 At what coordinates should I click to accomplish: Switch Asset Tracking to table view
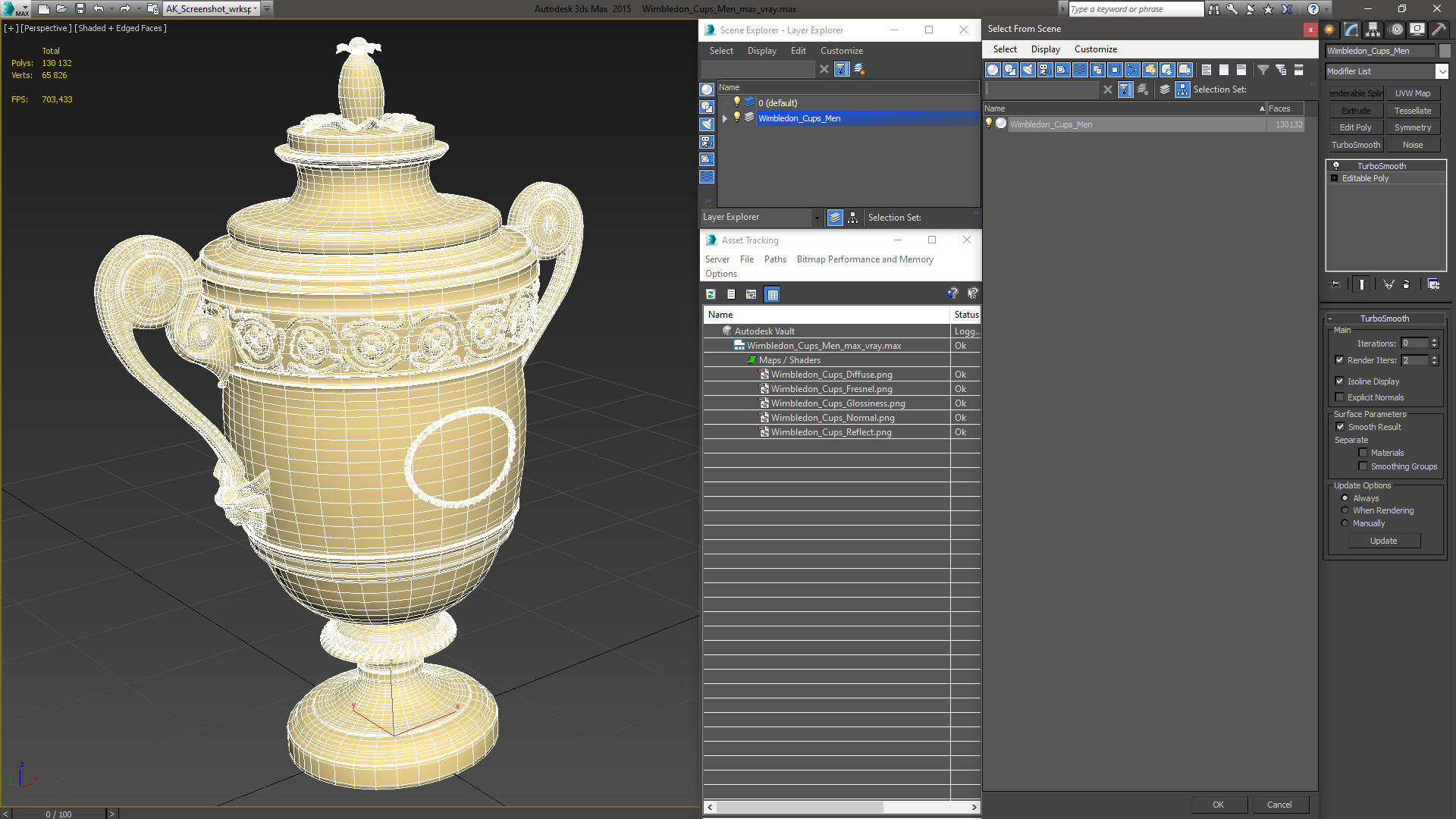(x=772, y=294)
